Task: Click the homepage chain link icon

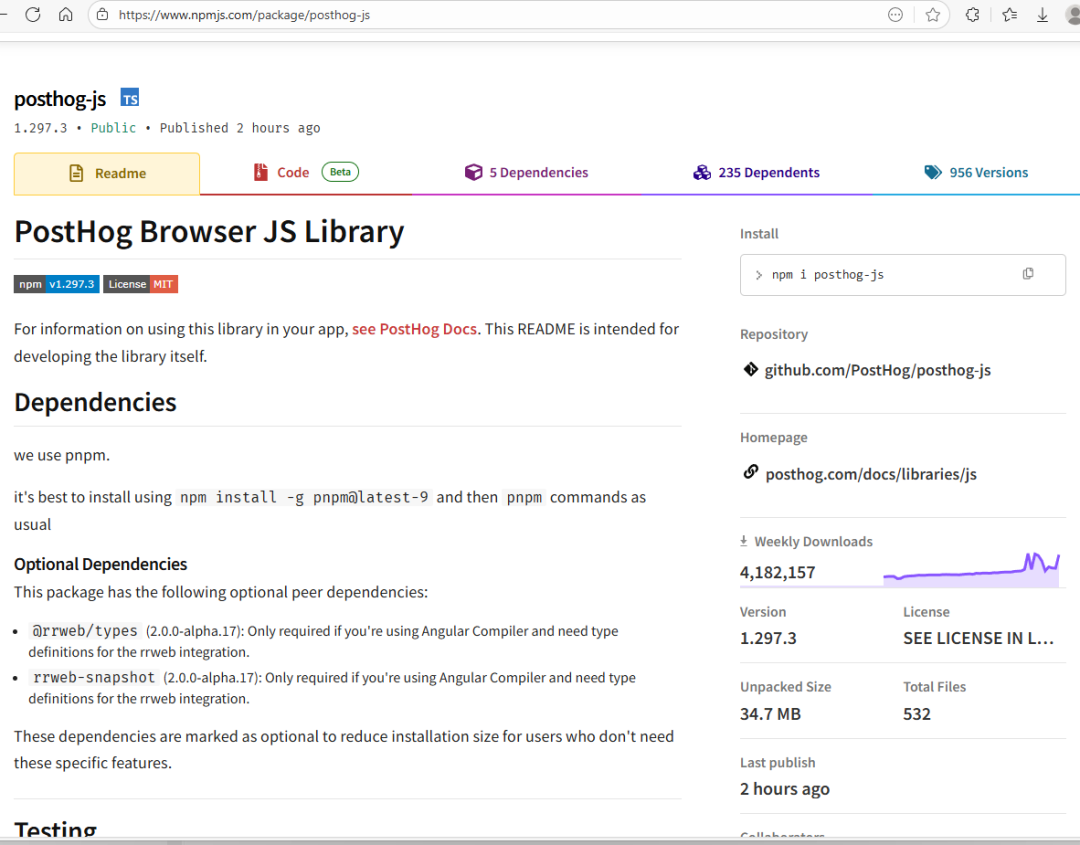Action: [750, 472]
